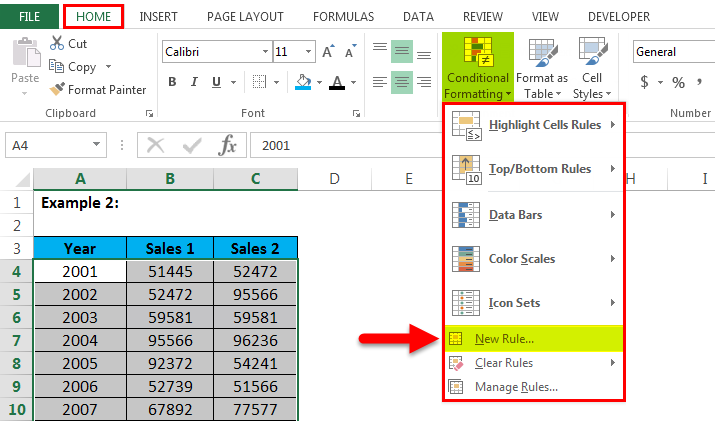The height and width of the screenshot is (421, 715).
Task: Apply Fill Color paint bucket
Action: 303,82
